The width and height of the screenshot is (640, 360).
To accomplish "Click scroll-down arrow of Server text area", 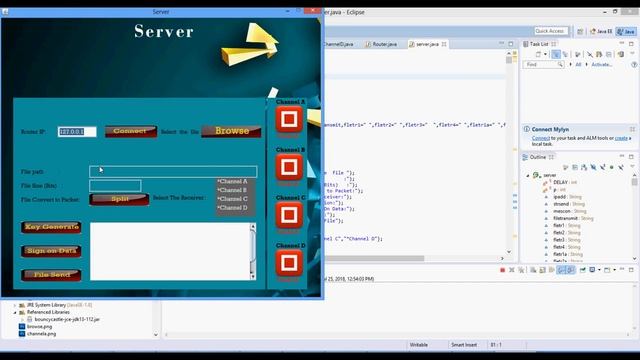I will click(253, 277).
